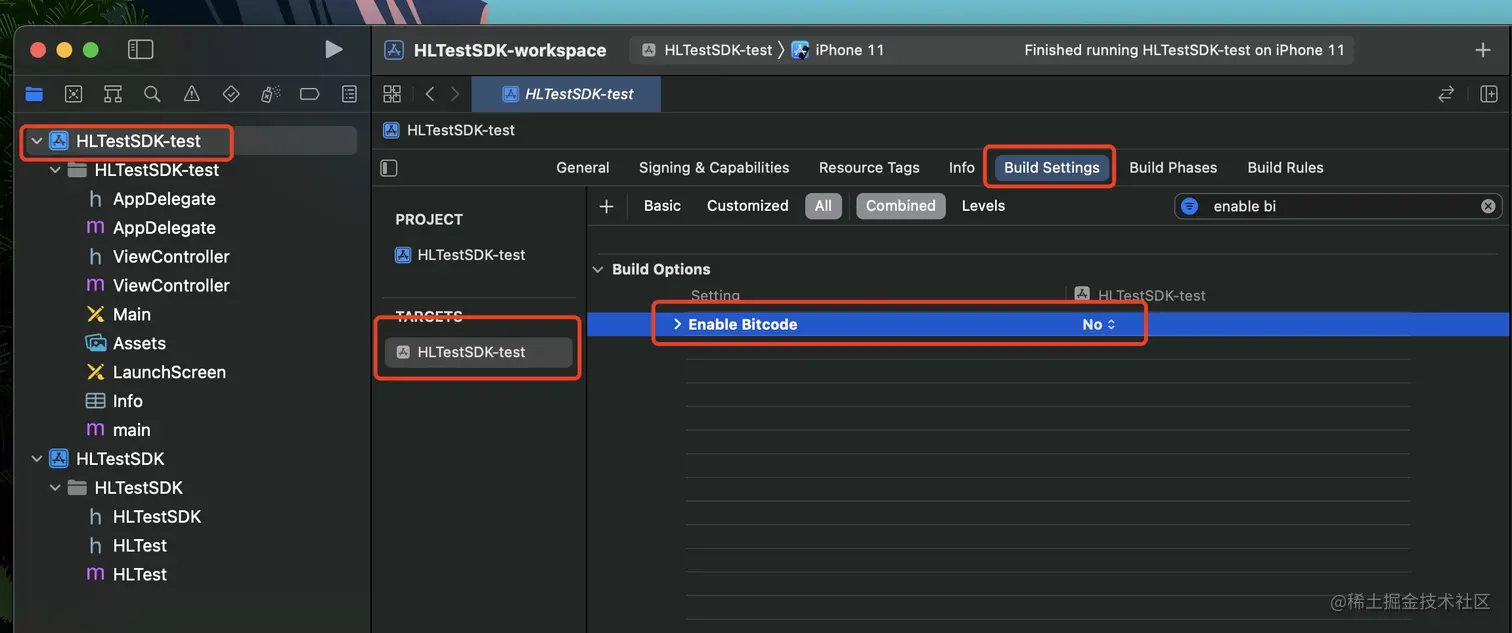This screenshot has width=1512, height=633.
Task: Open the Issue navigator warning icon
Action: [191, 94]
